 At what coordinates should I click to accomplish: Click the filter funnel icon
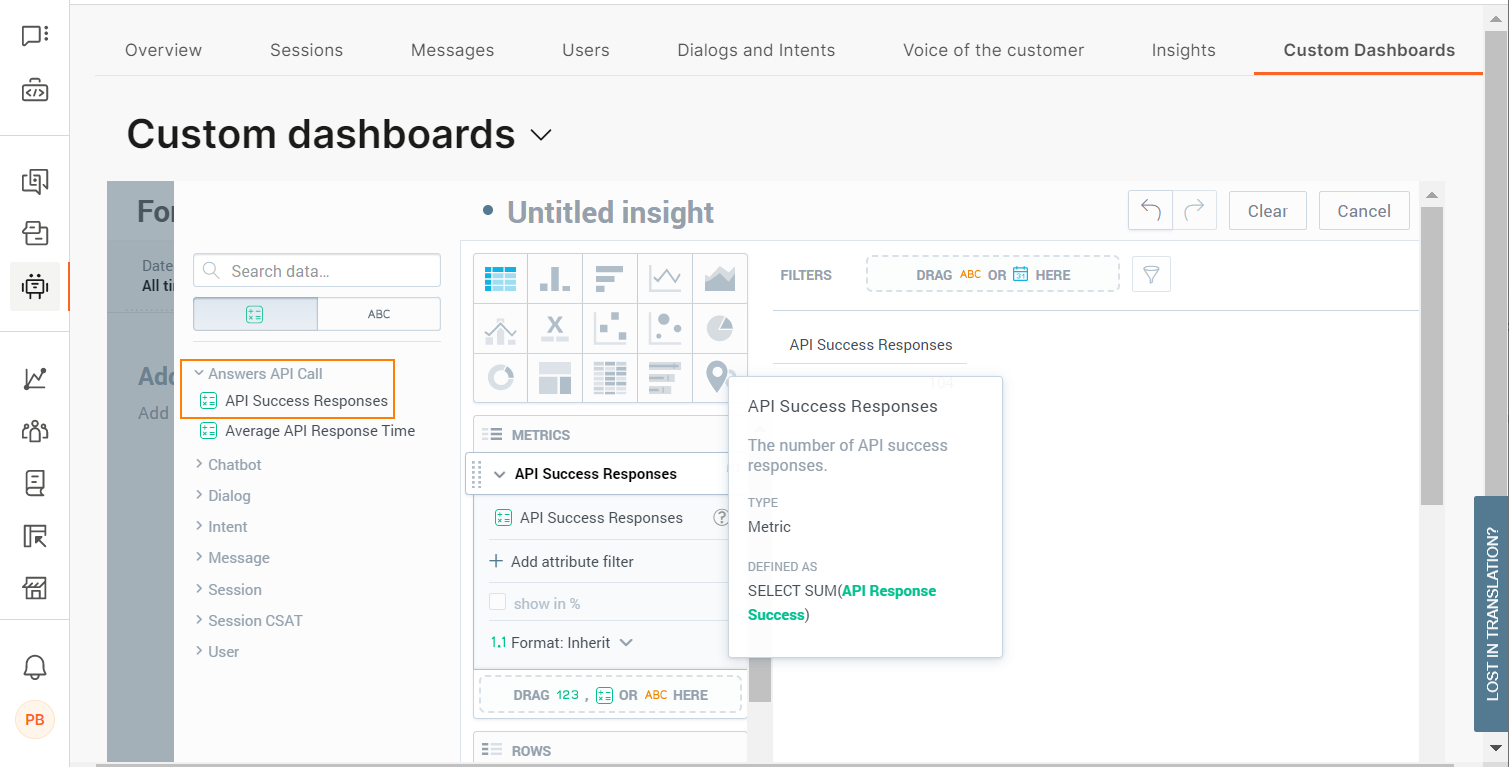(x=1151, y=274)
